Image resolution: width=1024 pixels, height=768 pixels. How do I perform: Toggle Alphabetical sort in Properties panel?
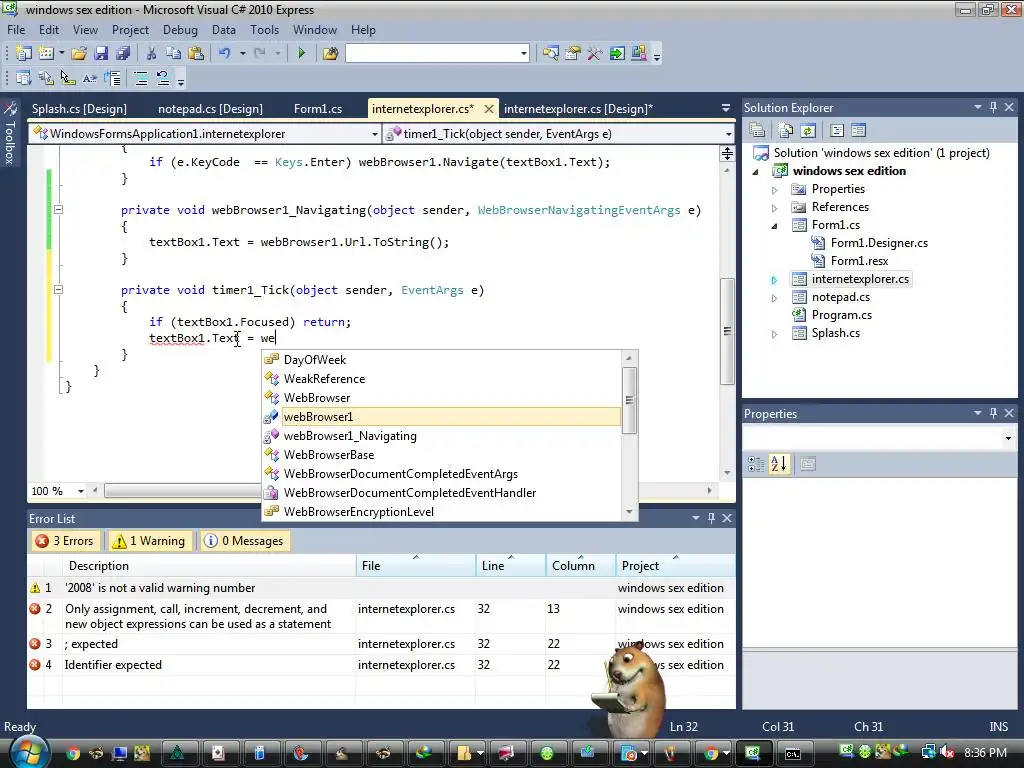[x=779, y=464]
